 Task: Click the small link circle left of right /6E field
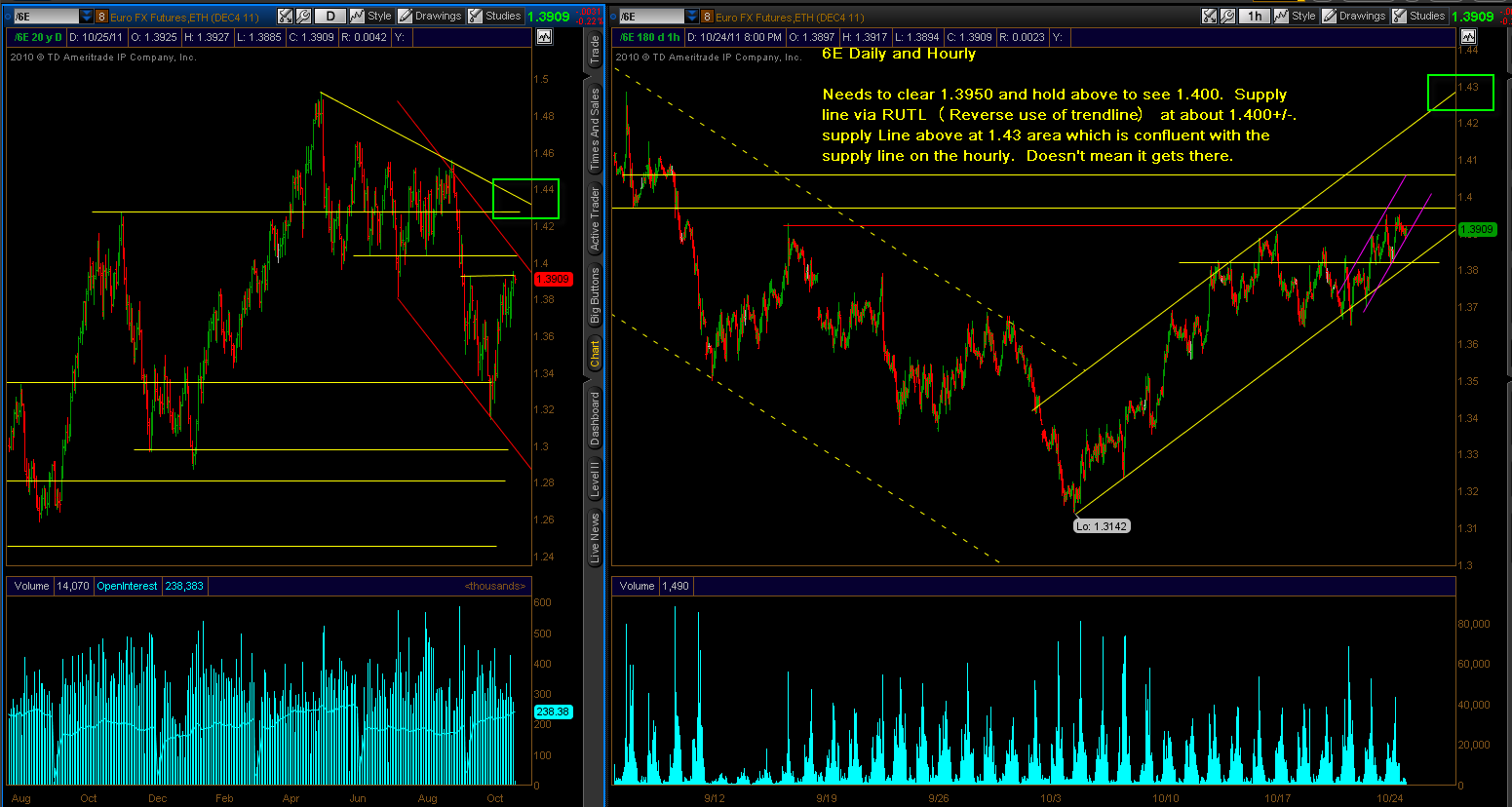click(x=614, y=17)
